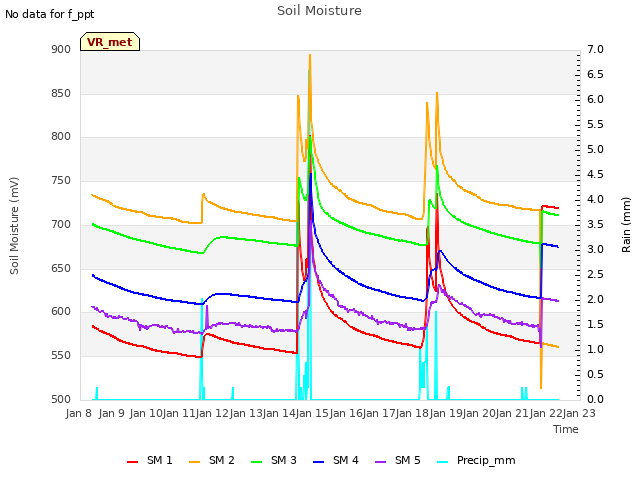Click the Rain (mm) axis label
Viewport: 640px width, 480px height.
626,225
